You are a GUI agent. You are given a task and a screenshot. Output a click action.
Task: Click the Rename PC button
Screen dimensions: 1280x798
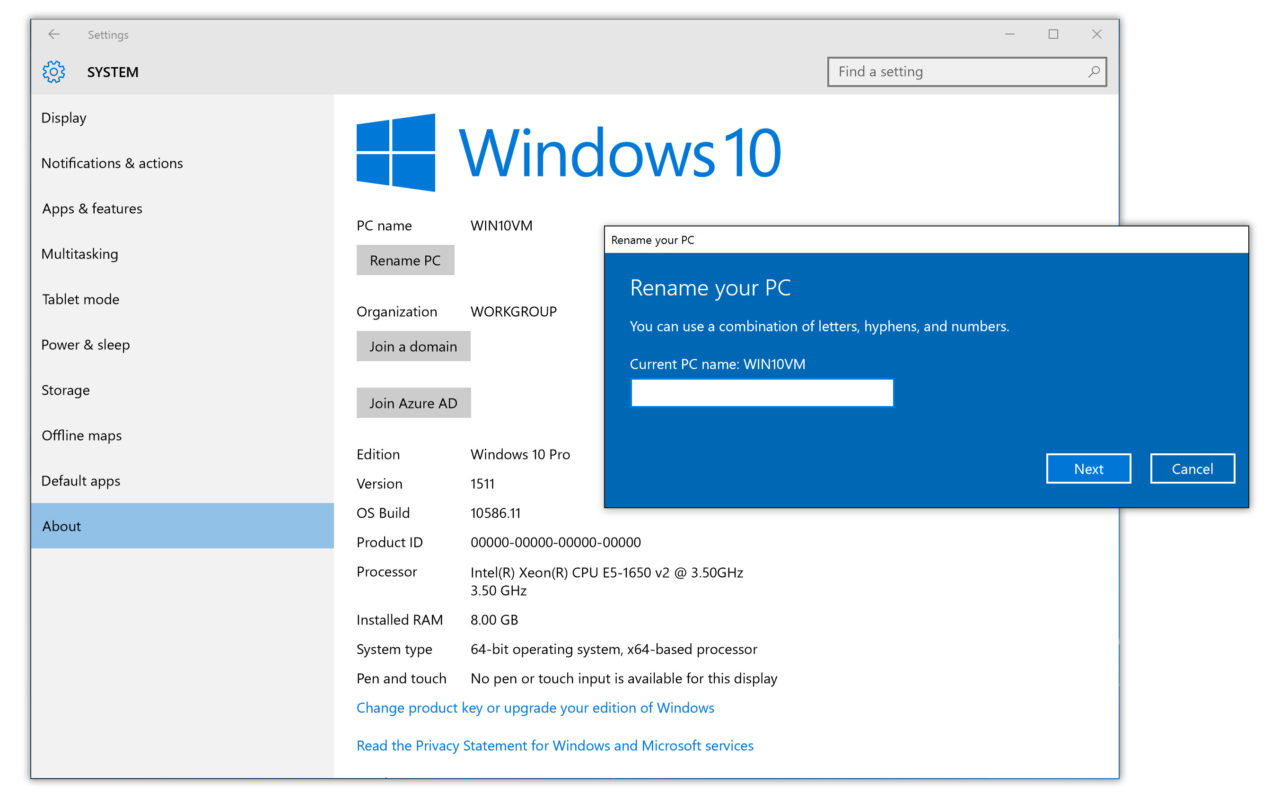(405, 260)
